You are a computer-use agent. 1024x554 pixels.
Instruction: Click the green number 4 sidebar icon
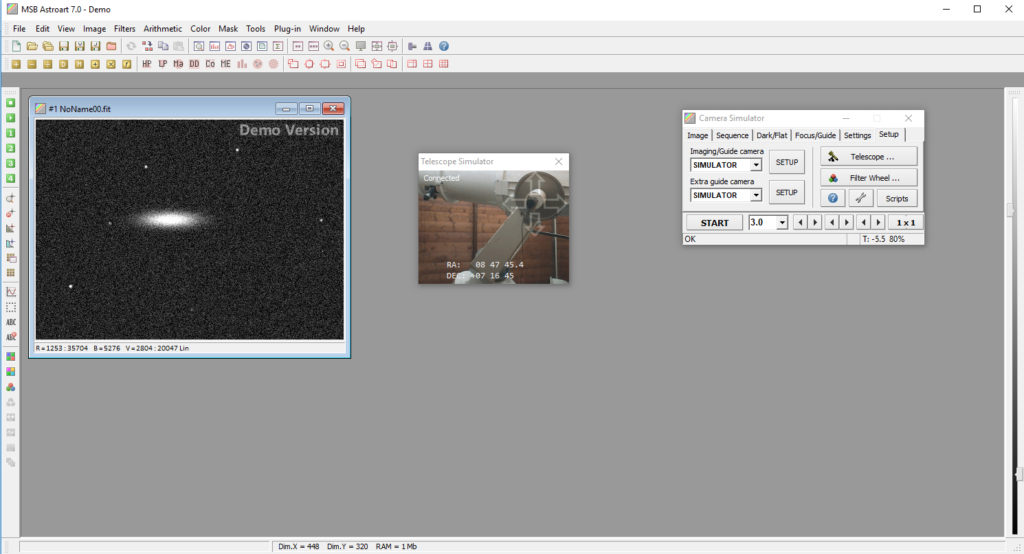10,178
